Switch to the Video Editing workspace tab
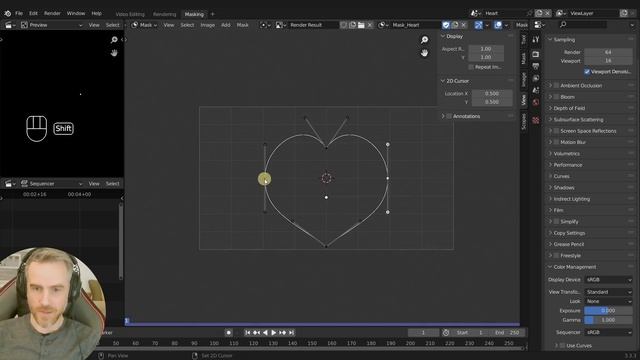The image size is (640, 360). (130, 14)
